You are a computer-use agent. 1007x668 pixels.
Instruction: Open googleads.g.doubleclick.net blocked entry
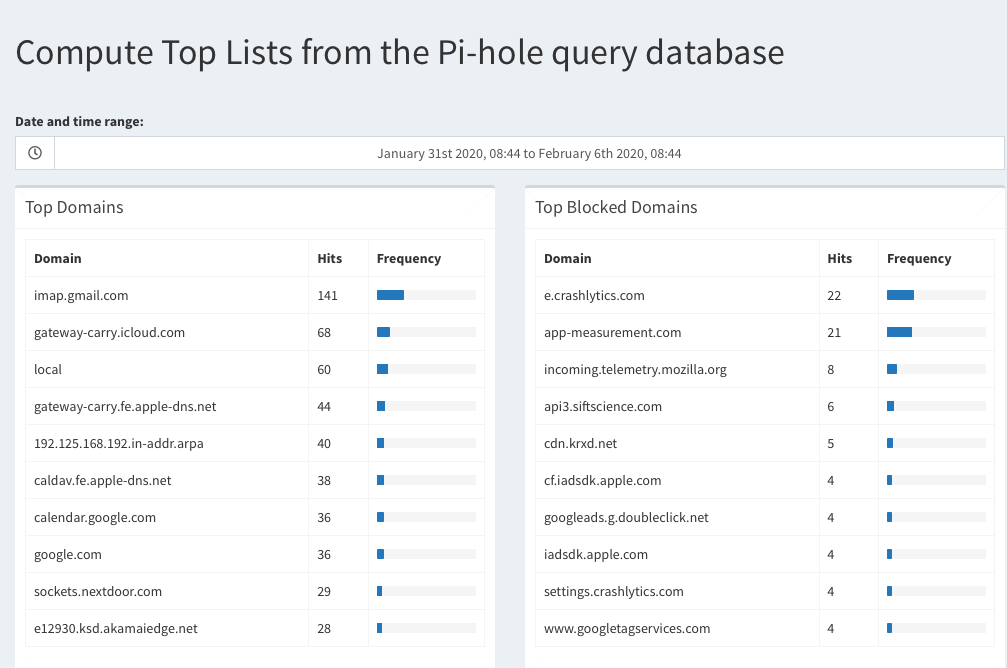(x=626, y=518)
